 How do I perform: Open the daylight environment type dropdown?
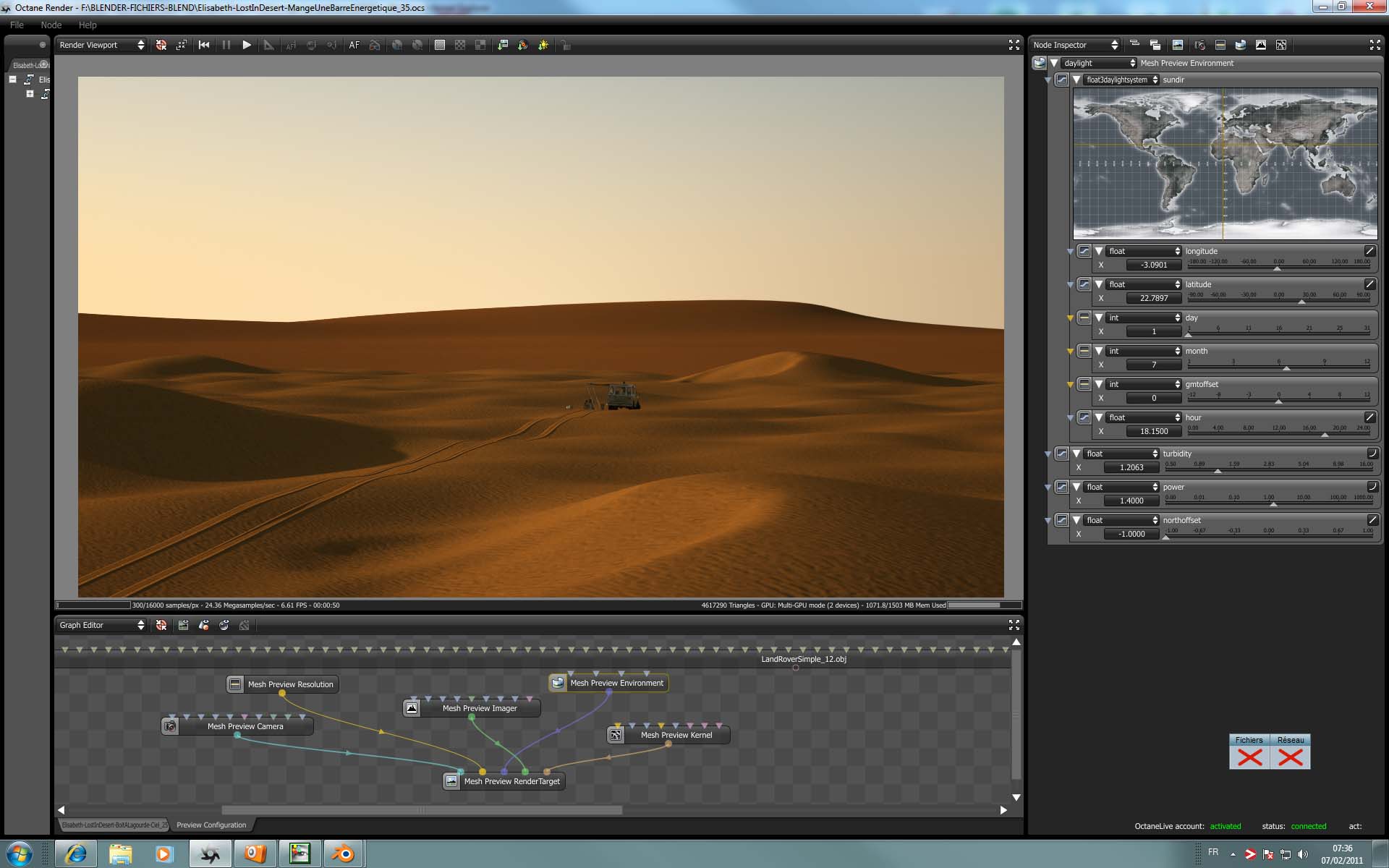(1098, 63)
